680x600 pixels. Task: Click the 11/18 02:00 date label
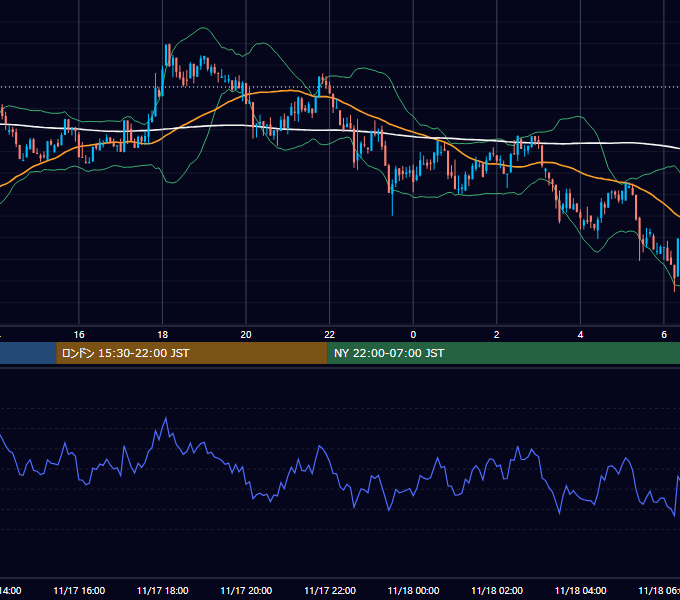(497, 590)
